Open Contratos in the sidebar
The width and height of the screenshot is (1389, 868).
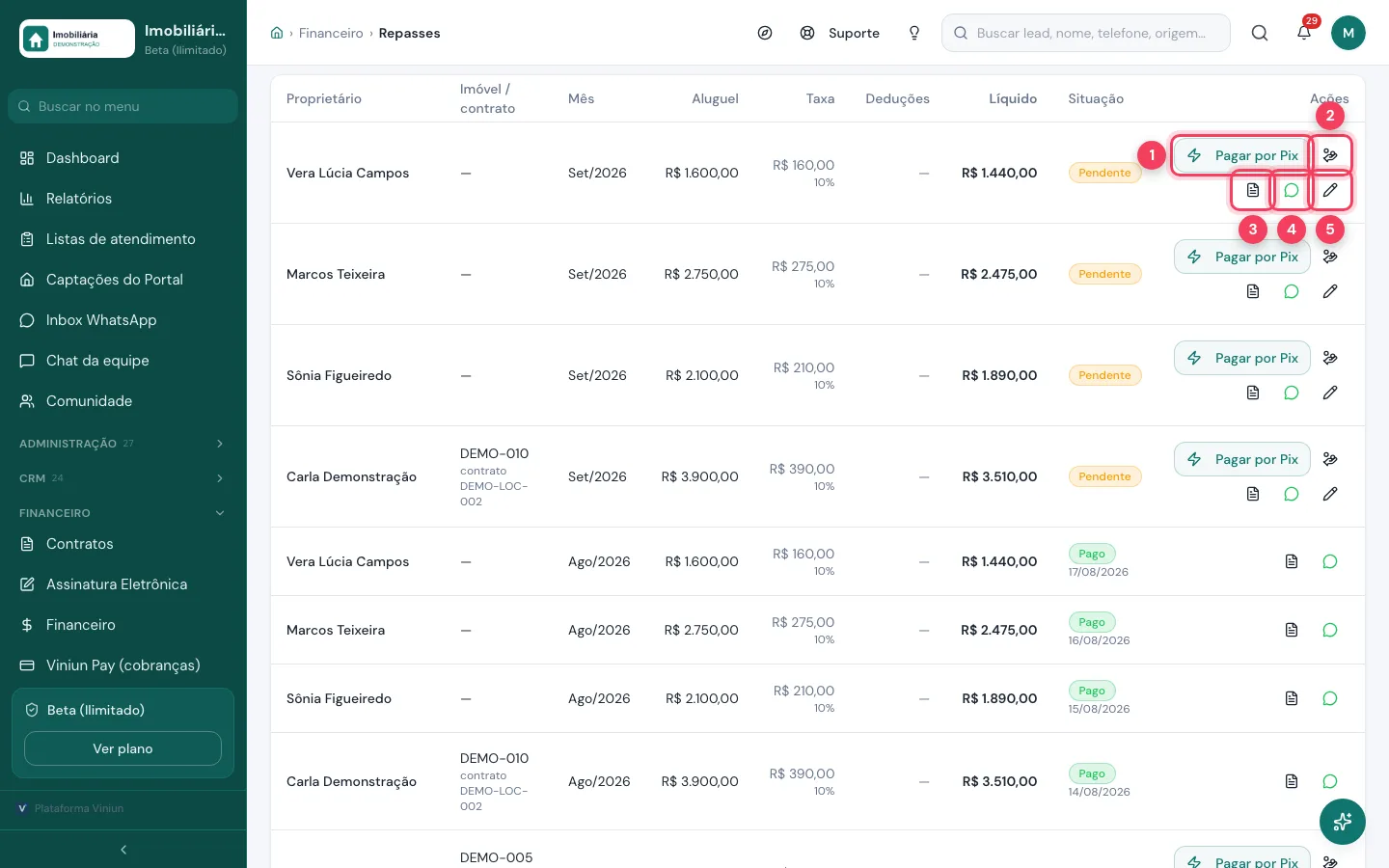(123, 544)
